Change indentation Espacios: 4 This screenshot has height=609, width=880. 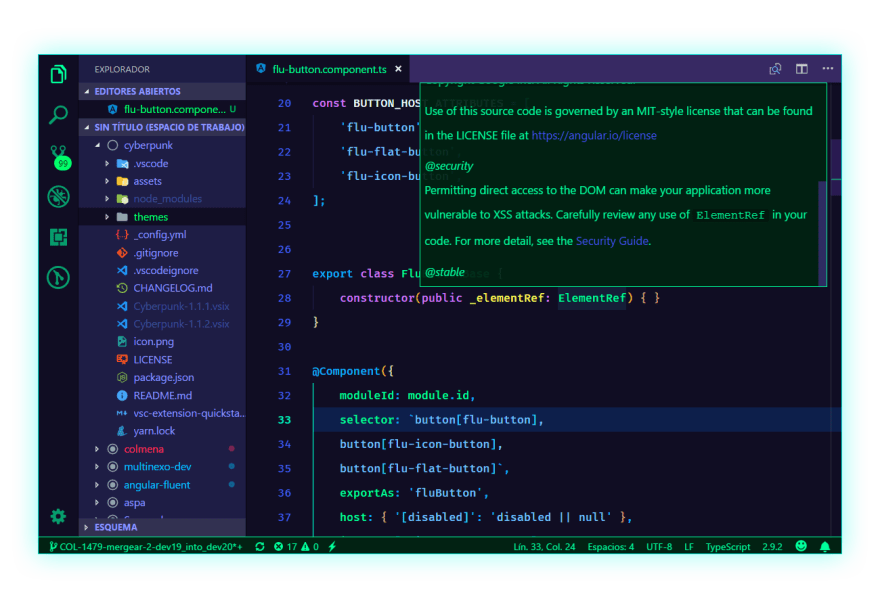[x=611, y=546]
